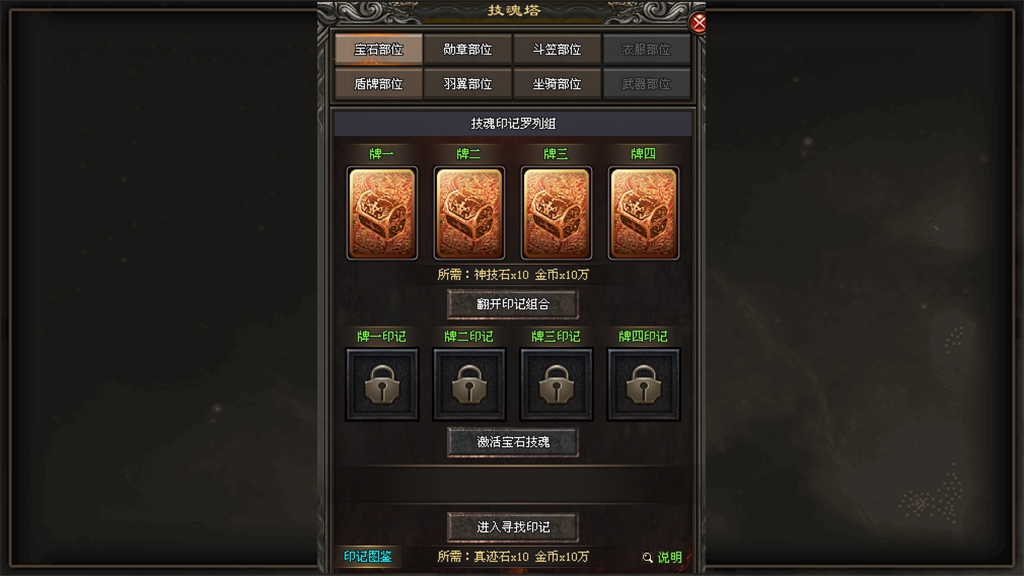Select the locked 牌二印记 padlock slot

point(469,384)
